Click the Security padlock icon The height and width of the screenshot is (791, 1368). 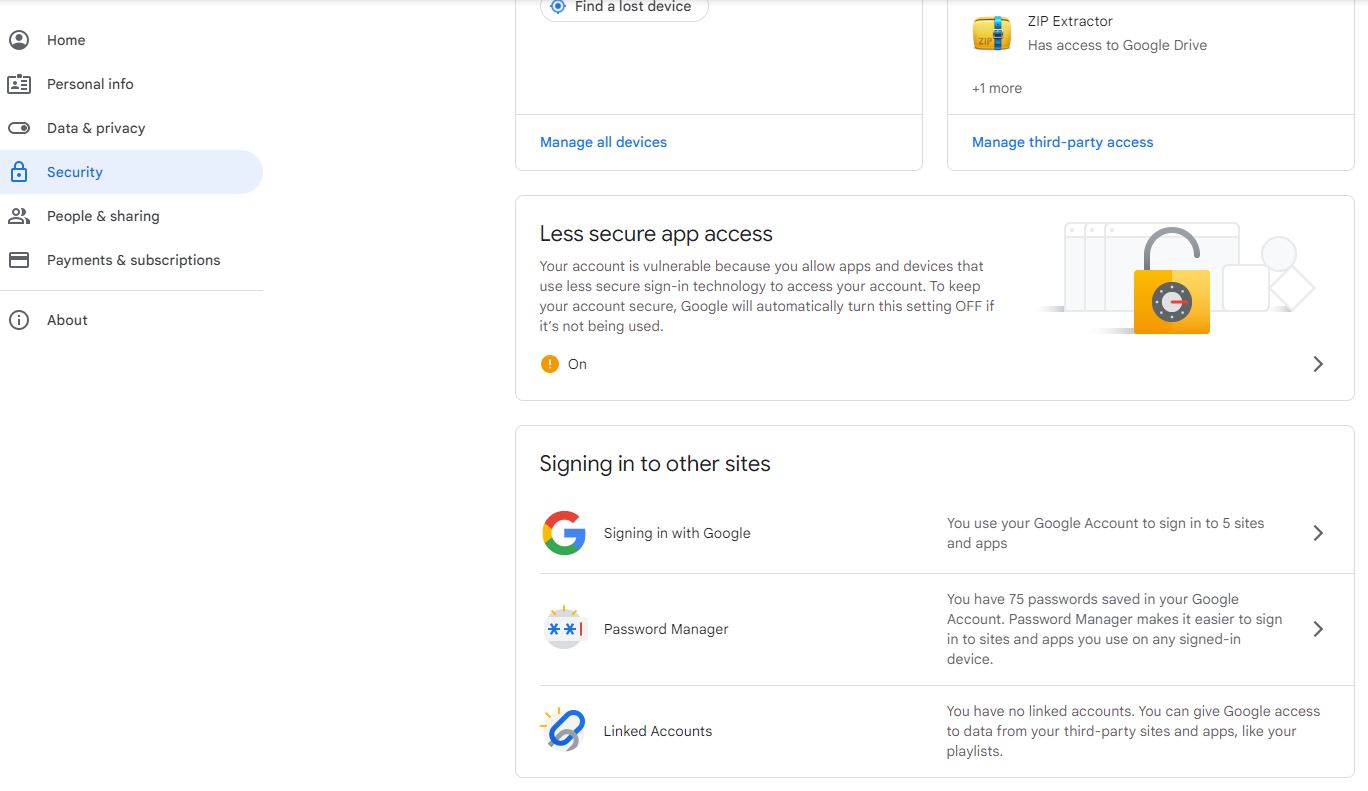[18, 172]
